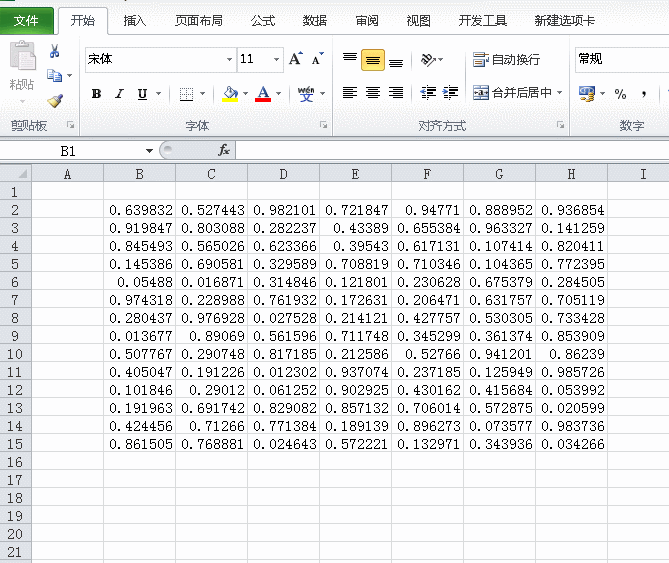Switch to the 页面布局 tab
The image size is (669, 563).
[x=198, y=20]
